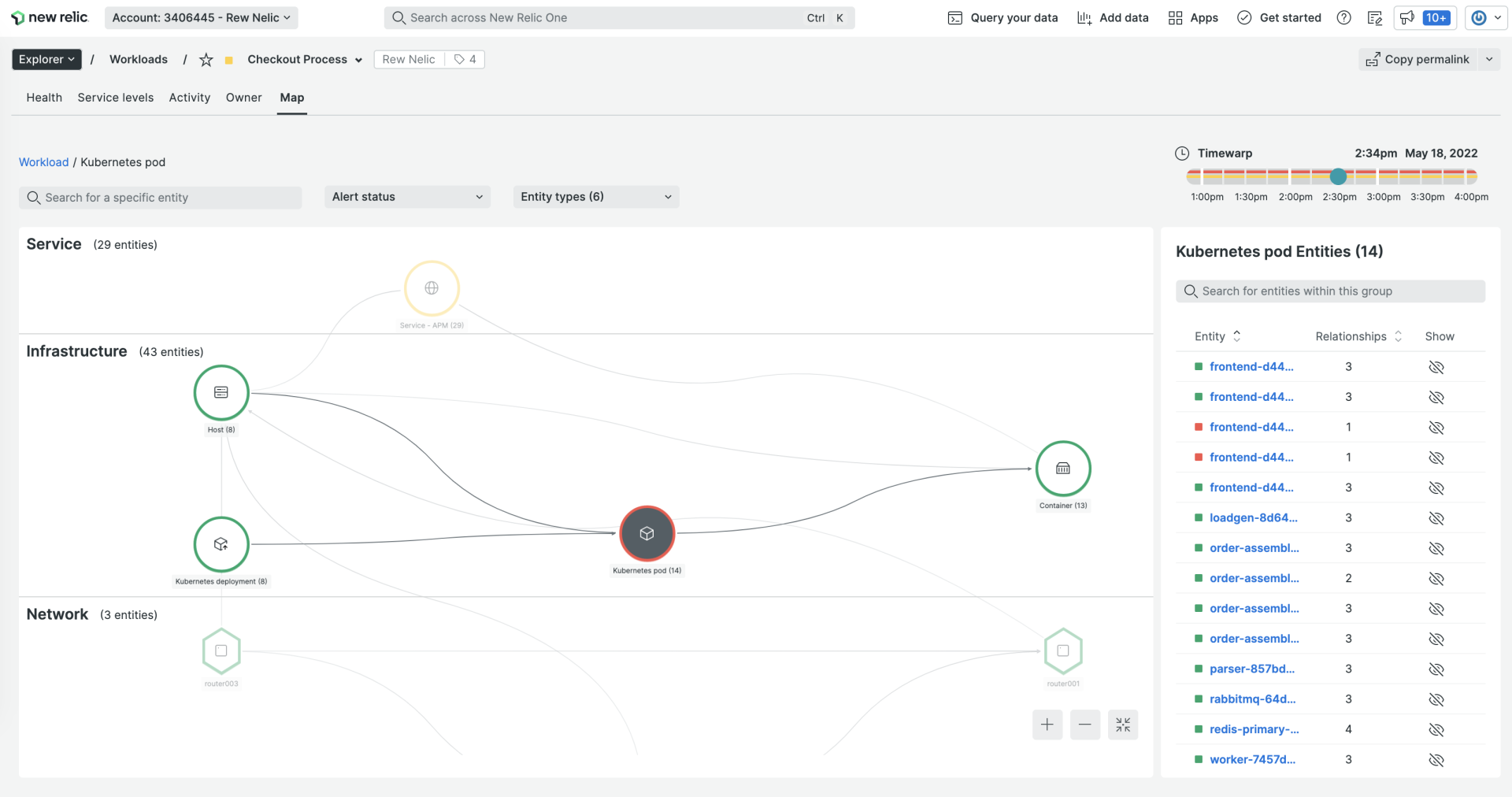Screen dimensions: 1512x797
Task: Click the Copy permalink button
Action: pyautogui.click(x=1417, y=59)
